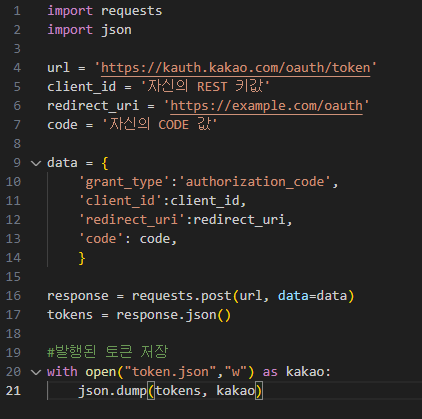
Task: Collapse the with open block chevron
Action: pos(36,372)
